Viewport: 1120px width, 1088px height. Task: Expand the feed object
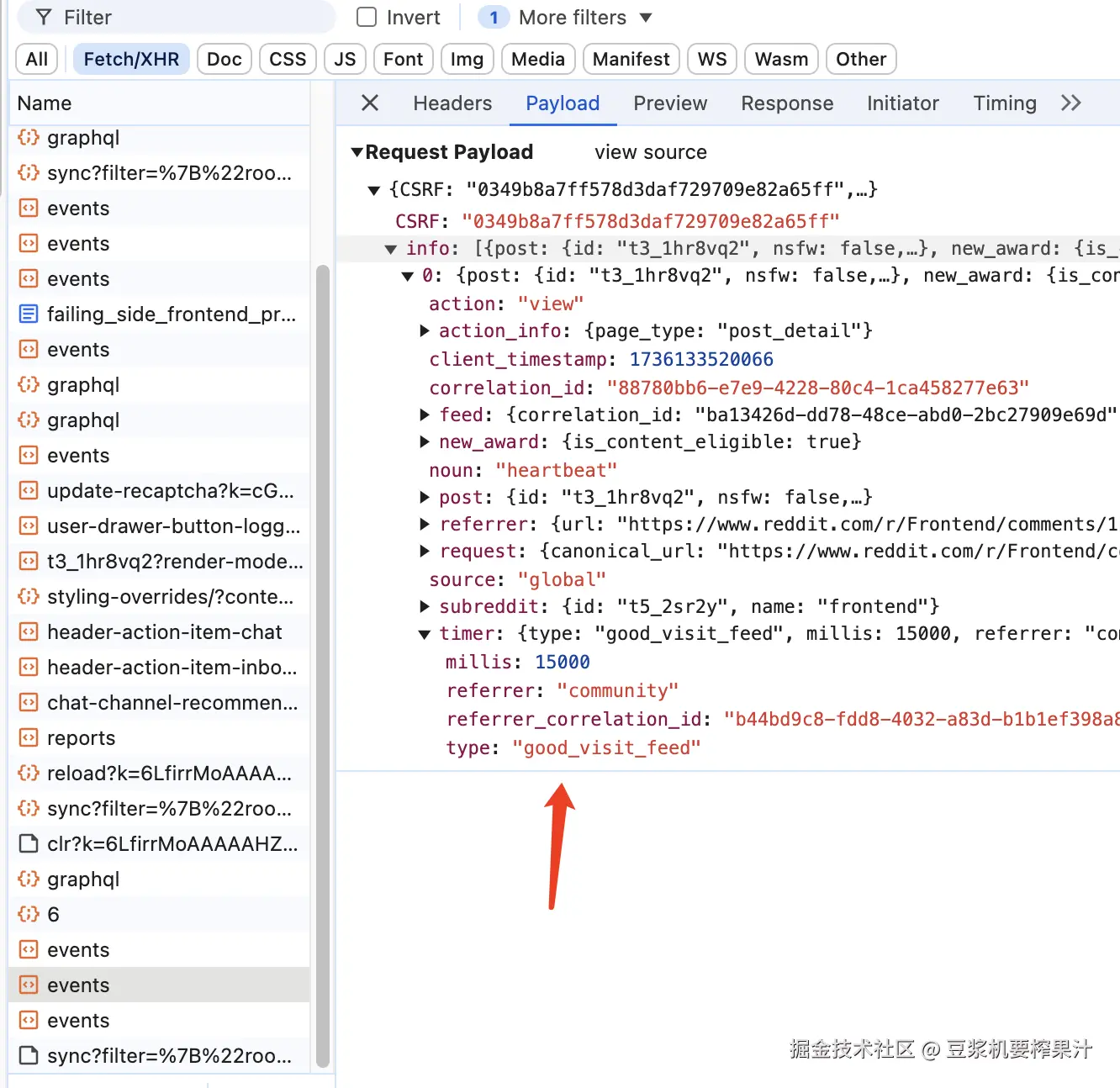point(425,415)
